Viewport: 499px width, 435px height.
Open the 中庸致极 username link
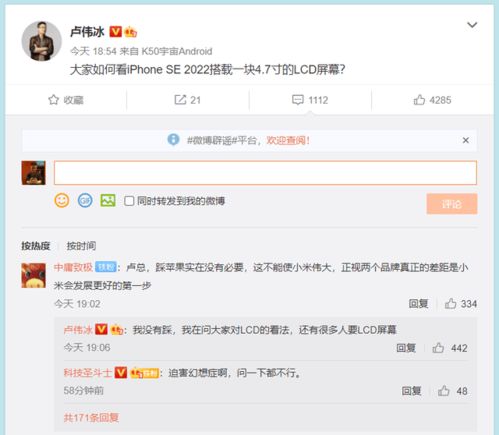[x=73, y=267]
